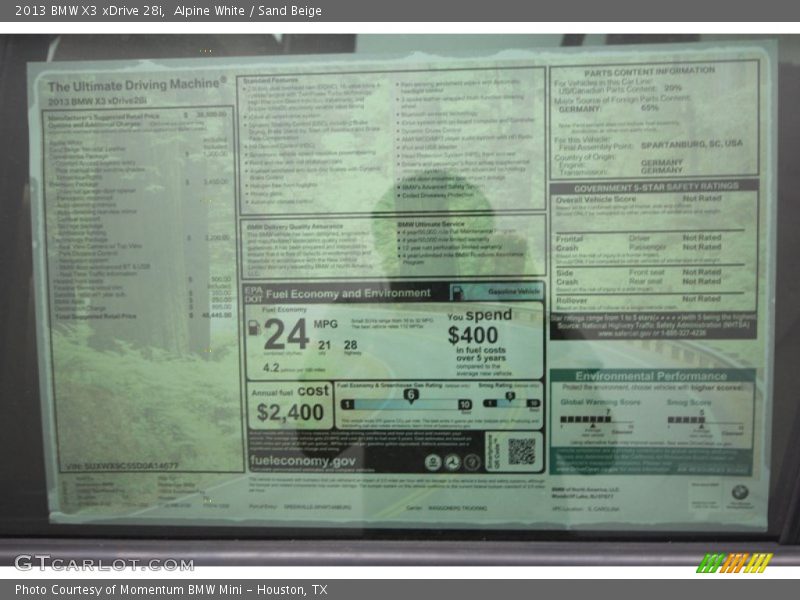Click the Overall Vehicle Score label

(x=596, y=199)
